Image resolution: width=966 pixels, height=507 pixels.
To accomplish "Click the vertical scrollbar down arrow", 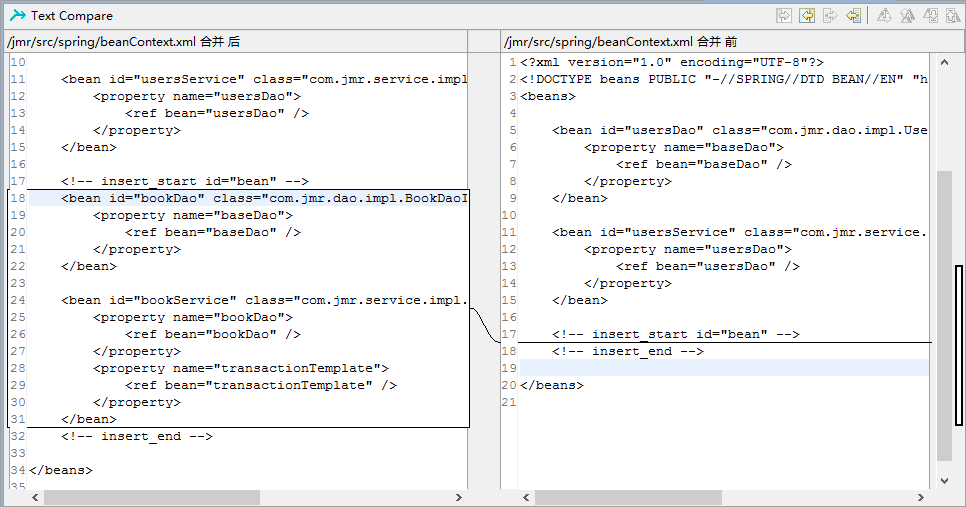I will (944, 481).
